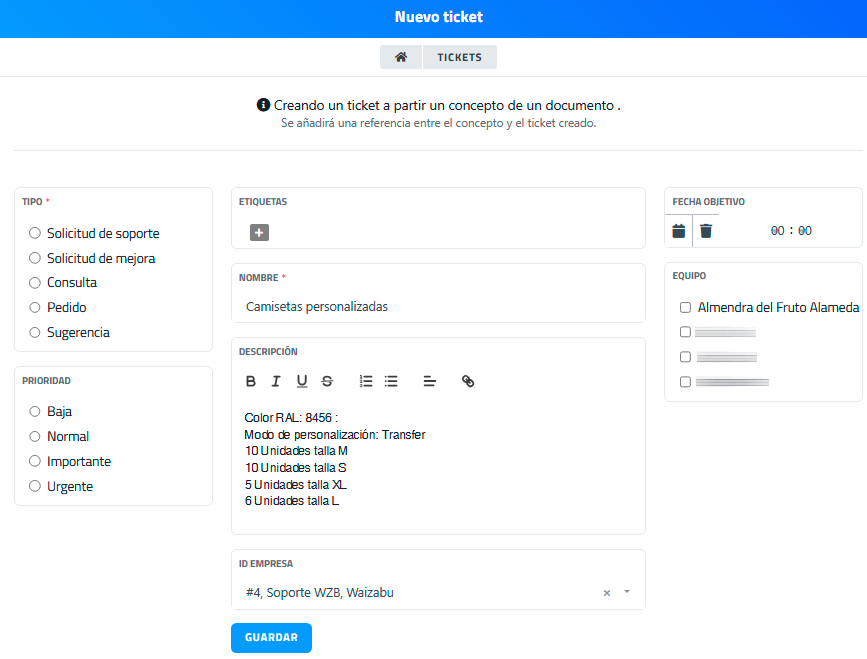Set priority to Urgente

coord(35,486)
